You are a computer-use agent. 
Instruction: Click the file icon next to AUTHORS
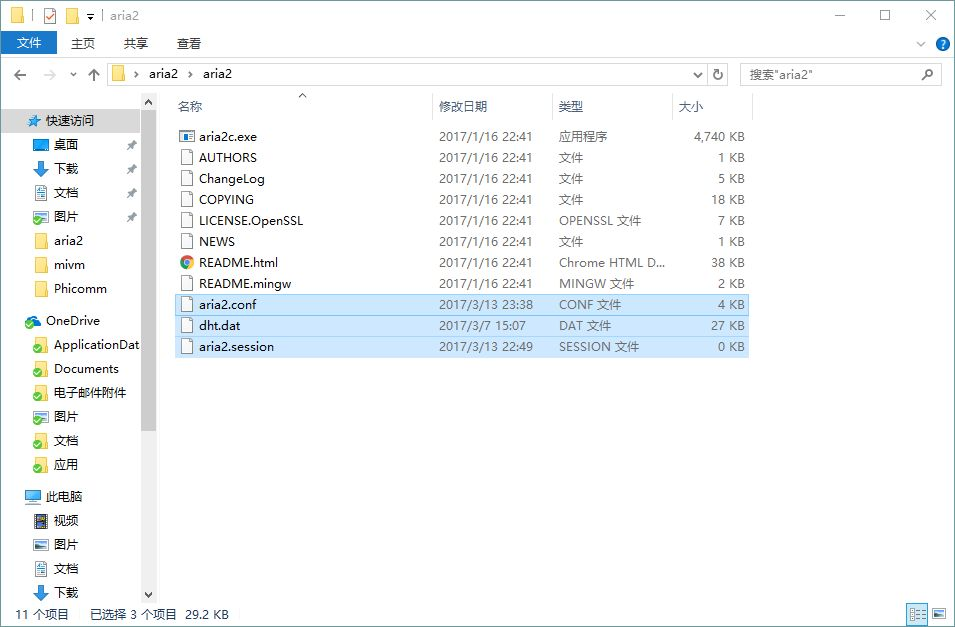pyautogui.click(x=187, y=157)
